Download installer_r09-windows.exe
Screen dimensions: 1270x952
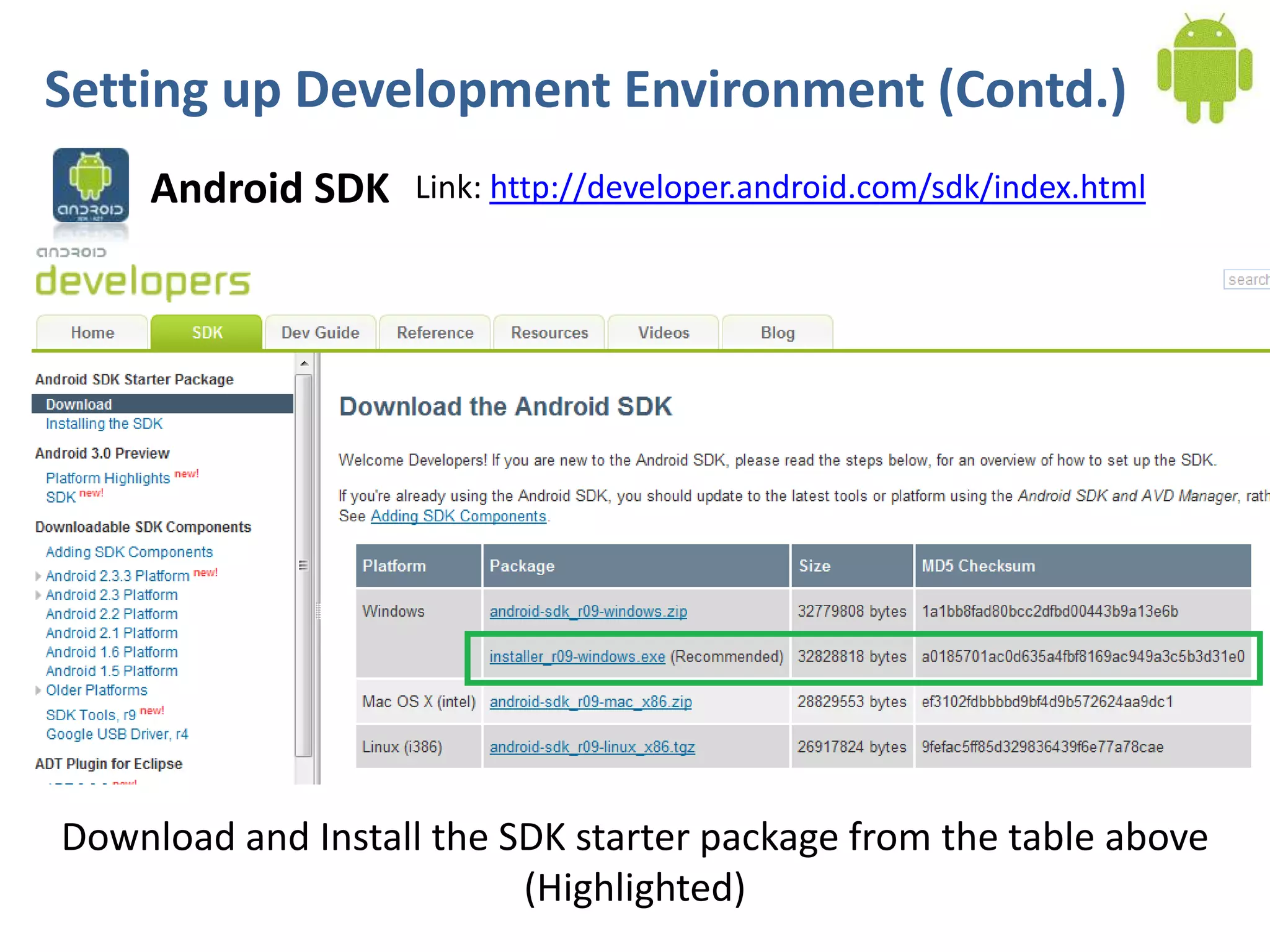[577, 657]
